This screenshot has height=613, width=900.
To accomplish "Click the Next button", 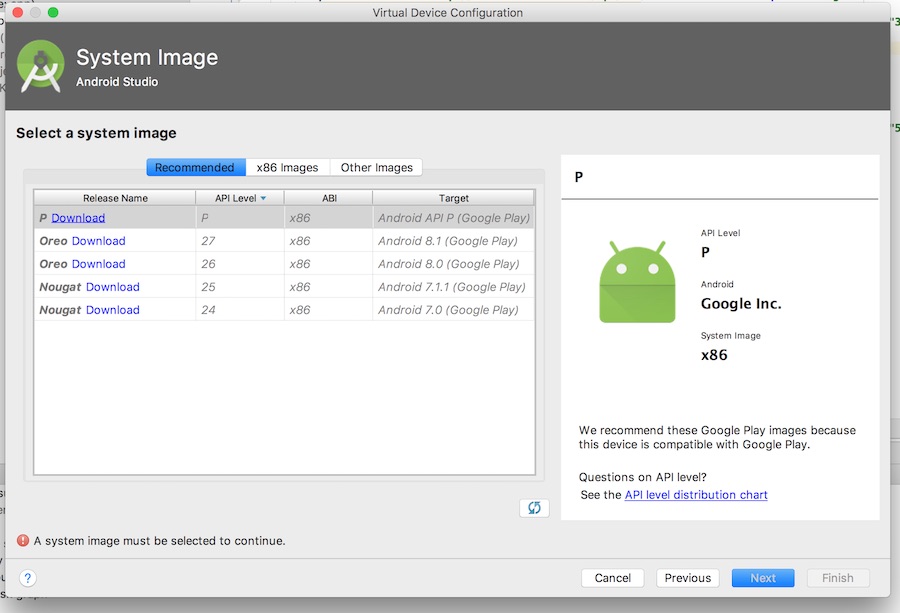I will (x=763, y=578).
